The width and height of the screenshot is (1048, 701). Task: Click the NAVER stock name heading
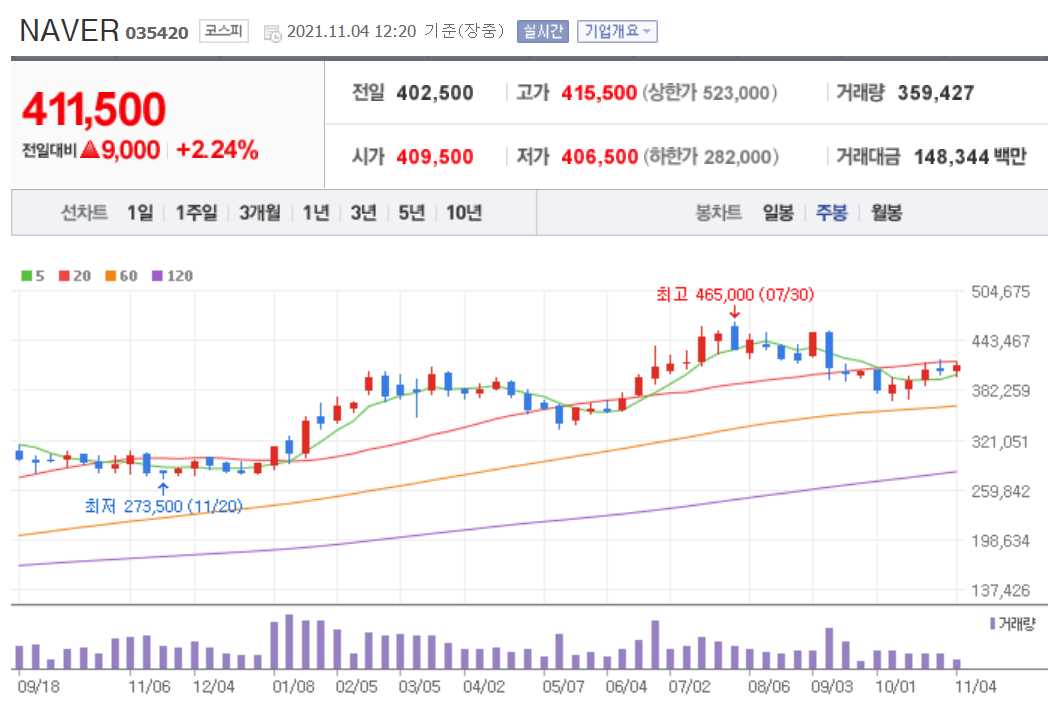pos(70,30)
